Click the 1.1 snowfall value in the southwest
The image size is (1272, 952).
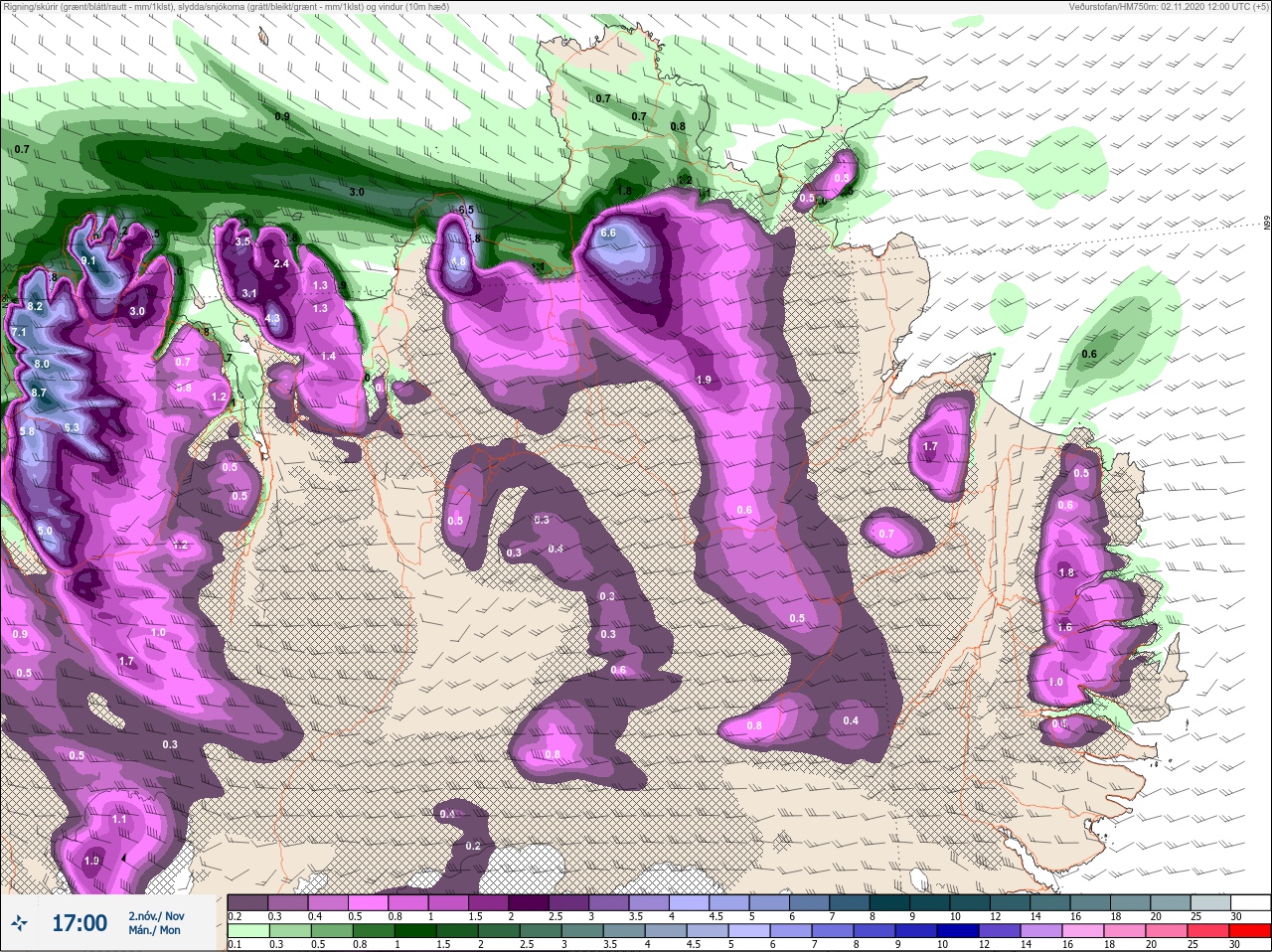coord(119,819)
